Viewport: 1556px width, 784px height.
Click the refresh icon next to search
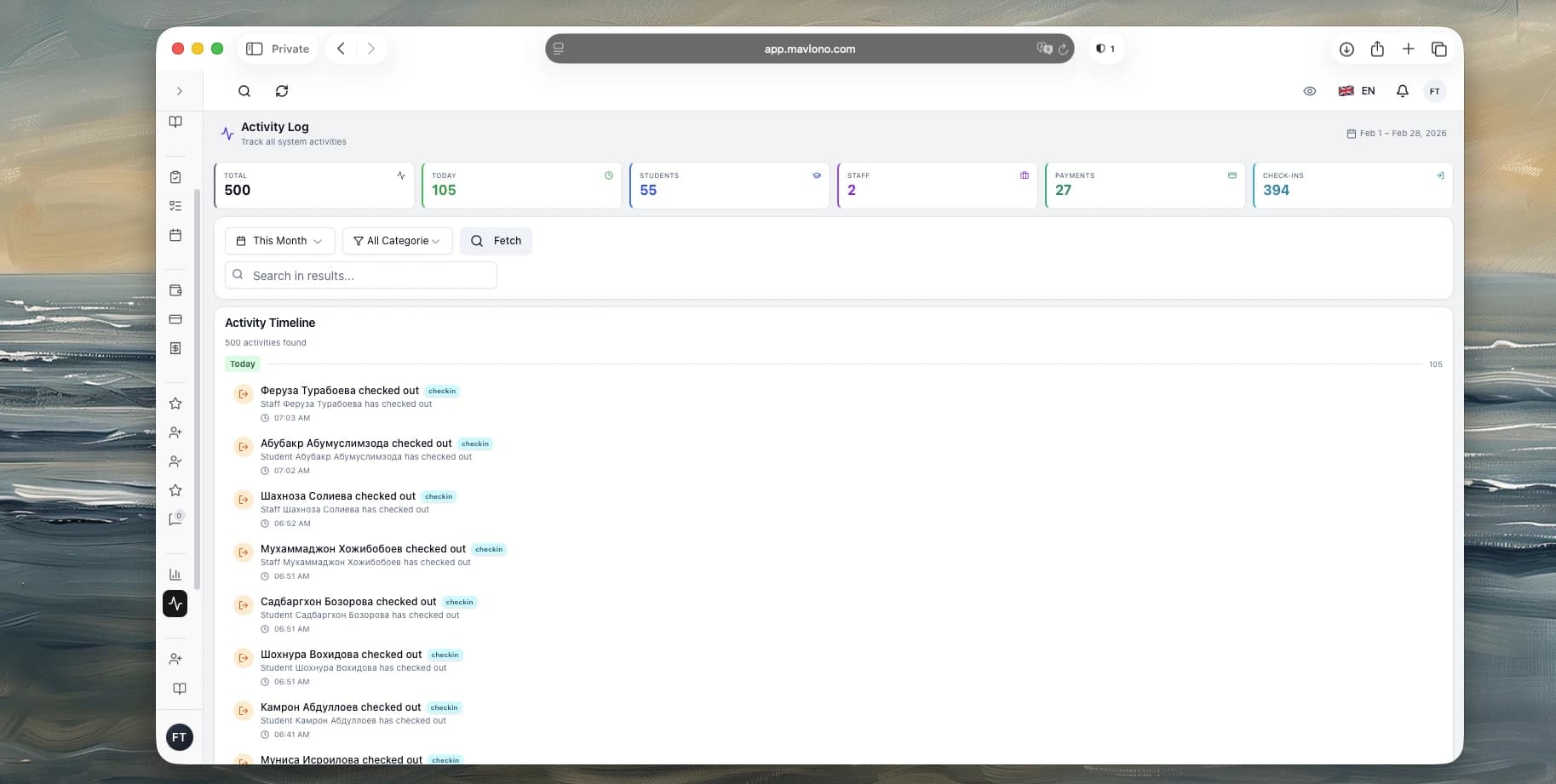(x=282, y=91)
